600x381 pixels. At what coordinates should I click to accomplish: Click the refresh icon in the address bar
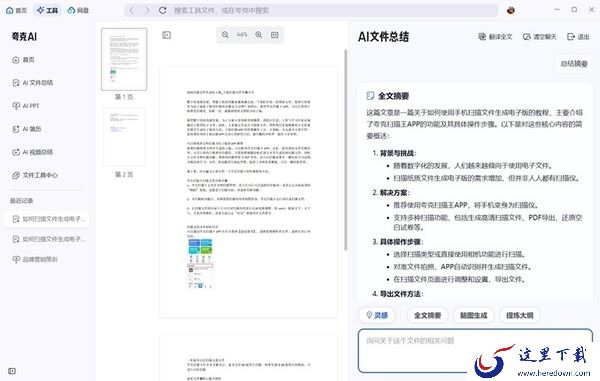click(x=163, y=10)
